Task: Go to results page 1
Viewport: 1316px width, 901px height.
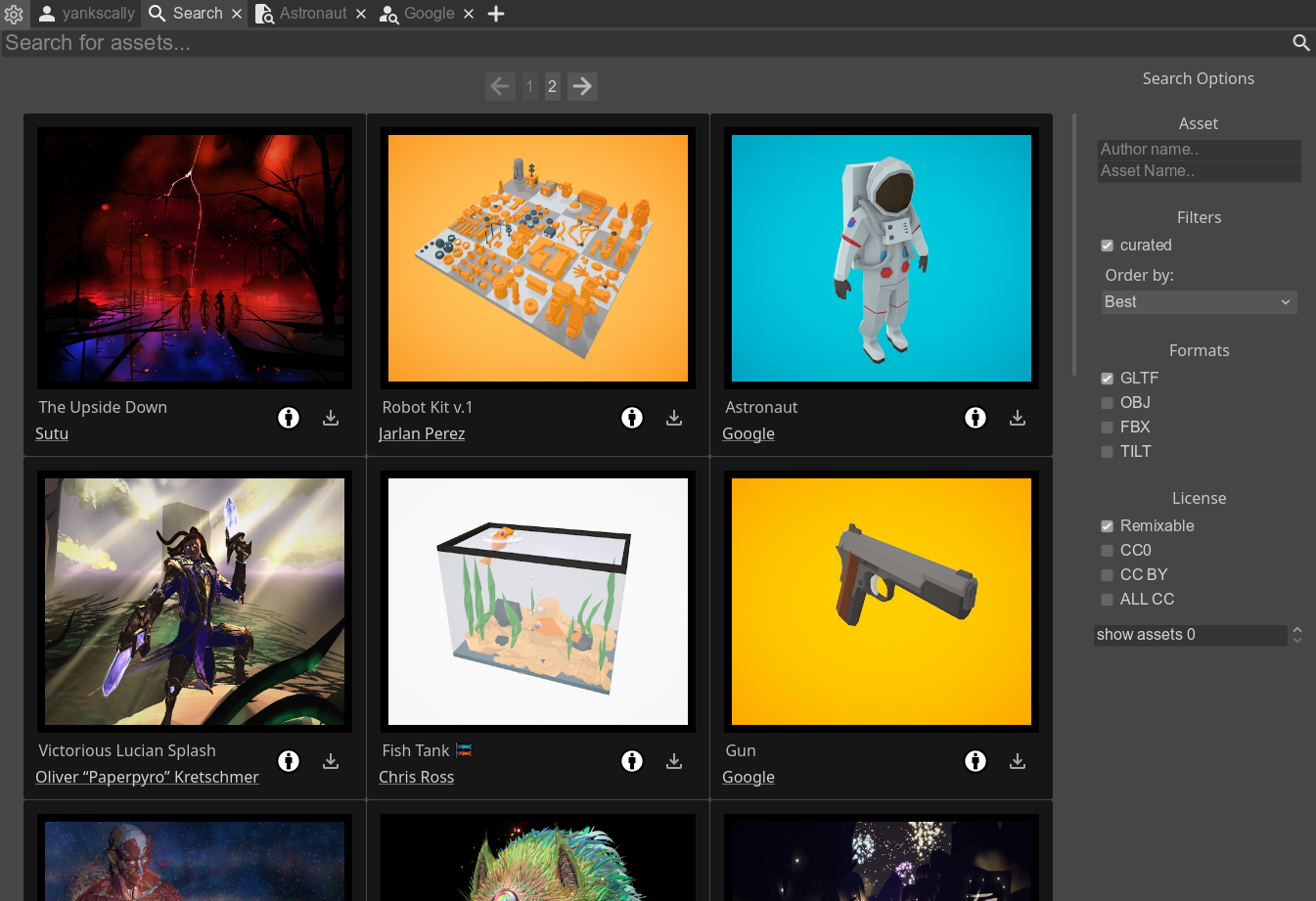Action: click(529, 86)
